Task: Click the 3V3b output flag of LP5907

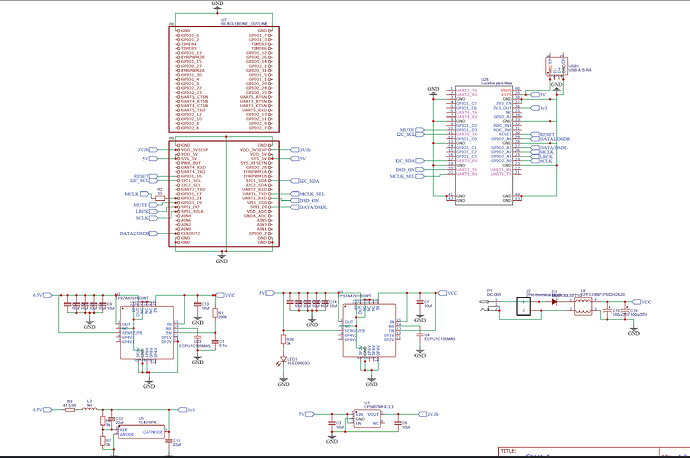Action: 422,414
